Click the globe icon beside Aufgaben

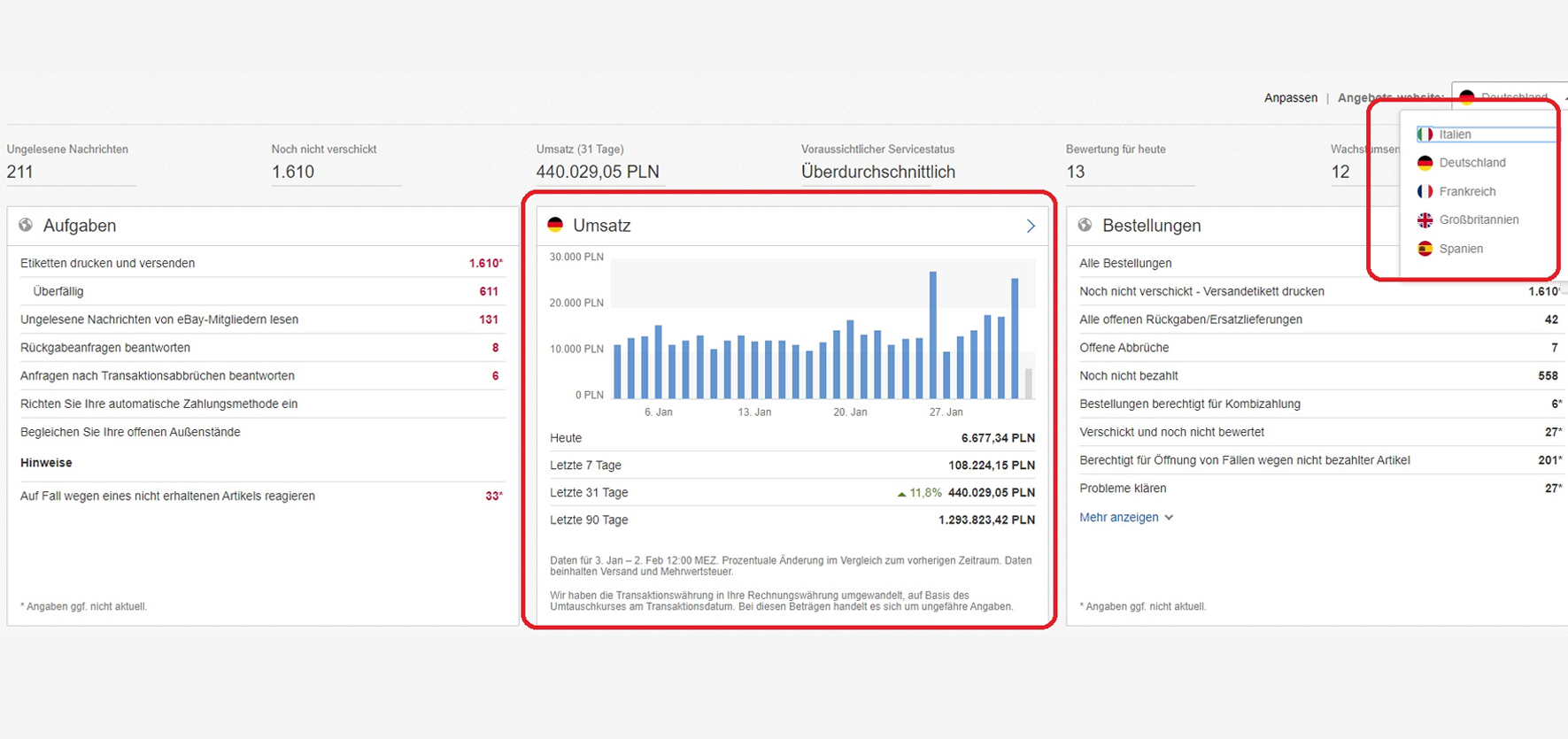(x=26, y=225)
